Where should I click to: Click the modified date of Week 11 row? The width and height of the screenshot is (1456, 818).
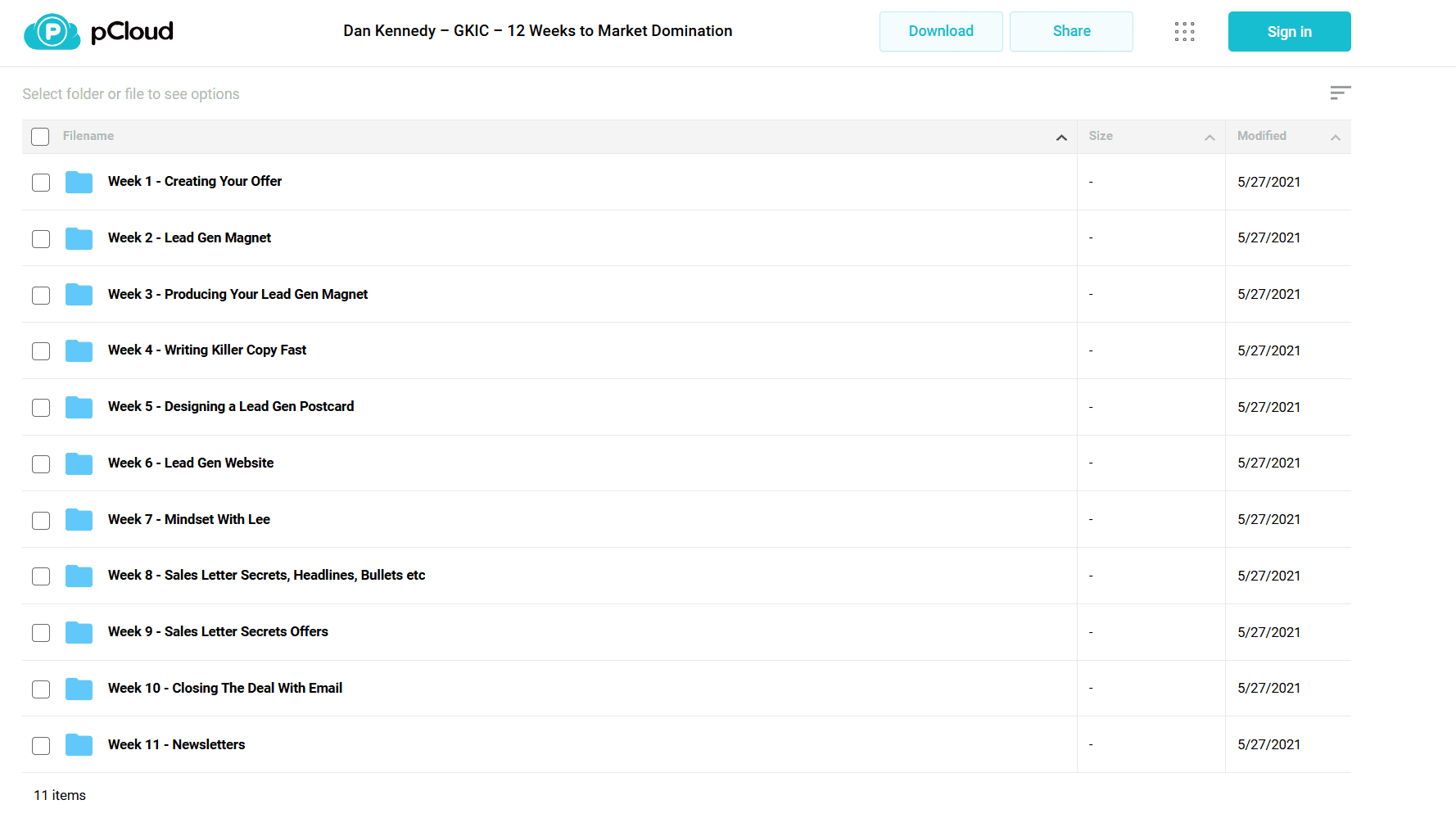click(1269, 744)
